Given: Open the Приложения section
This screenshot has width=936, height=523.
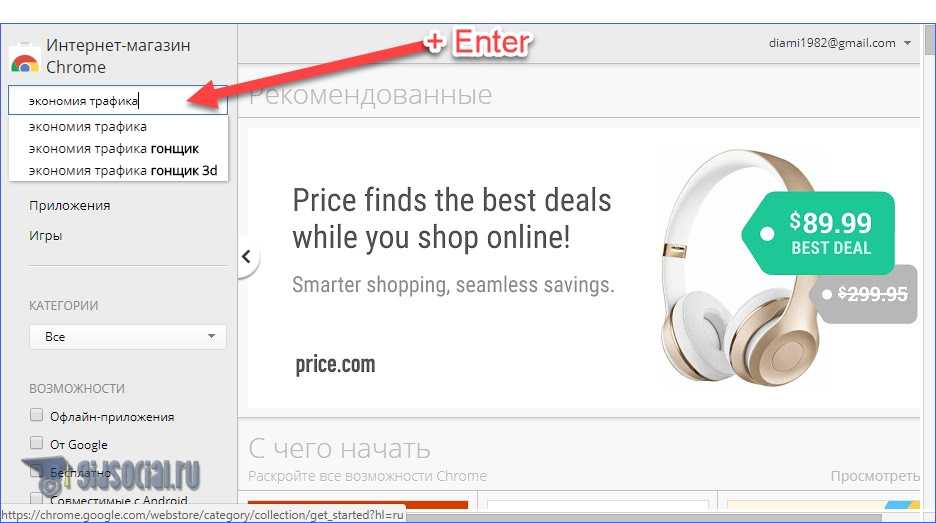Looking at the screenshot, I should [70, 205].
